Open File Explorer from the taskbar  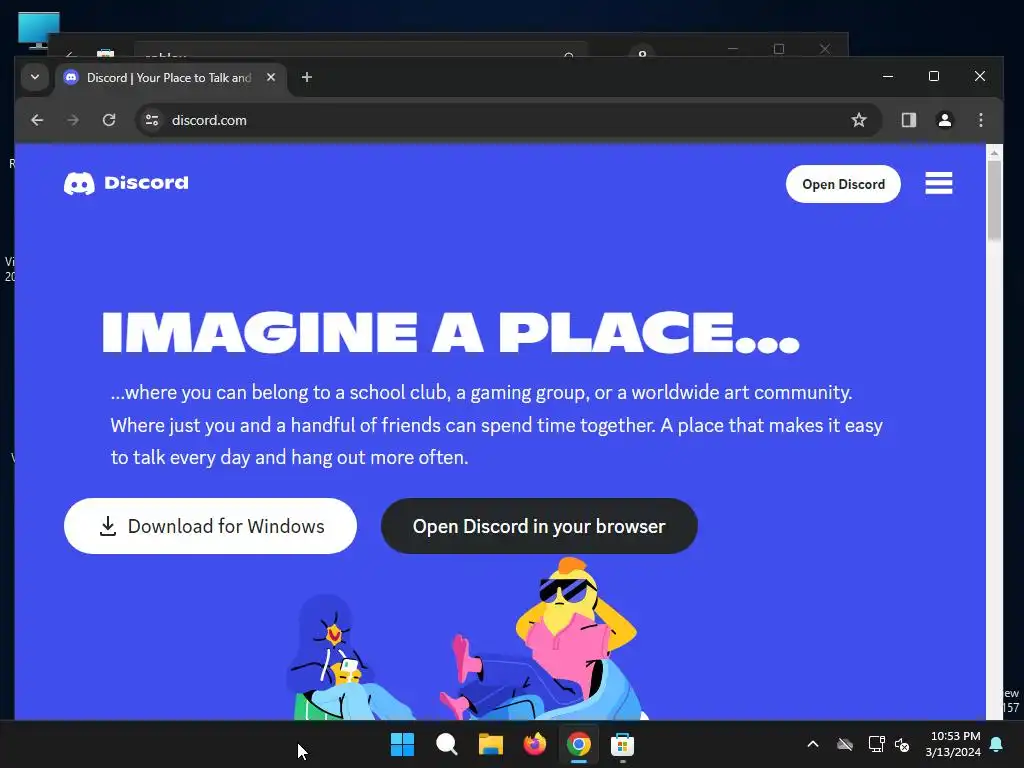tap(490, 744)
